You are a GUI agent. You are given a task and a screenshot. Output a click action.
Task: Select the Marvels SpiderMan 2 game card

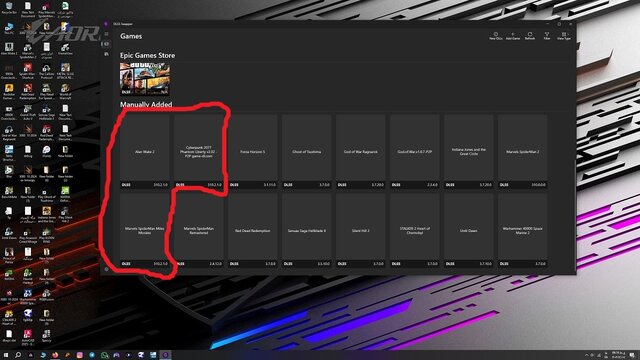pos(522,151)
